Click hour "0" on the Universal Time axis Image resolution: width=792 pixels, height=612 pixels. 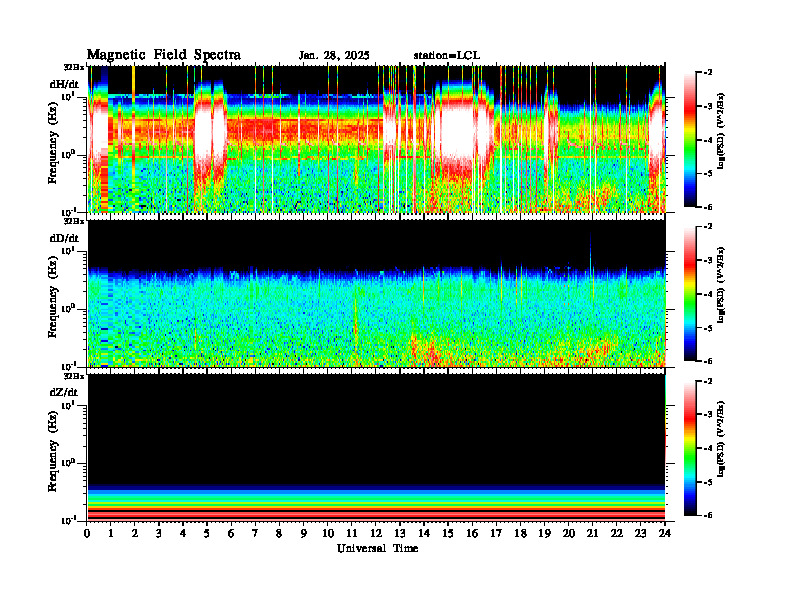point(87,533)
